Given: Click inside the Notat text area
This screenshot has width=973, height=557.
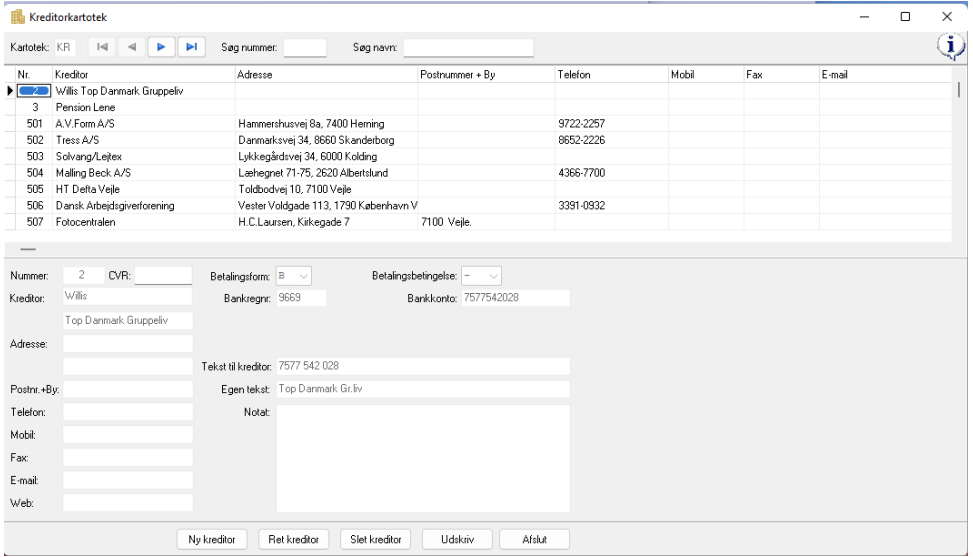Looking at the screenshot, I should [x=423, y=458].
